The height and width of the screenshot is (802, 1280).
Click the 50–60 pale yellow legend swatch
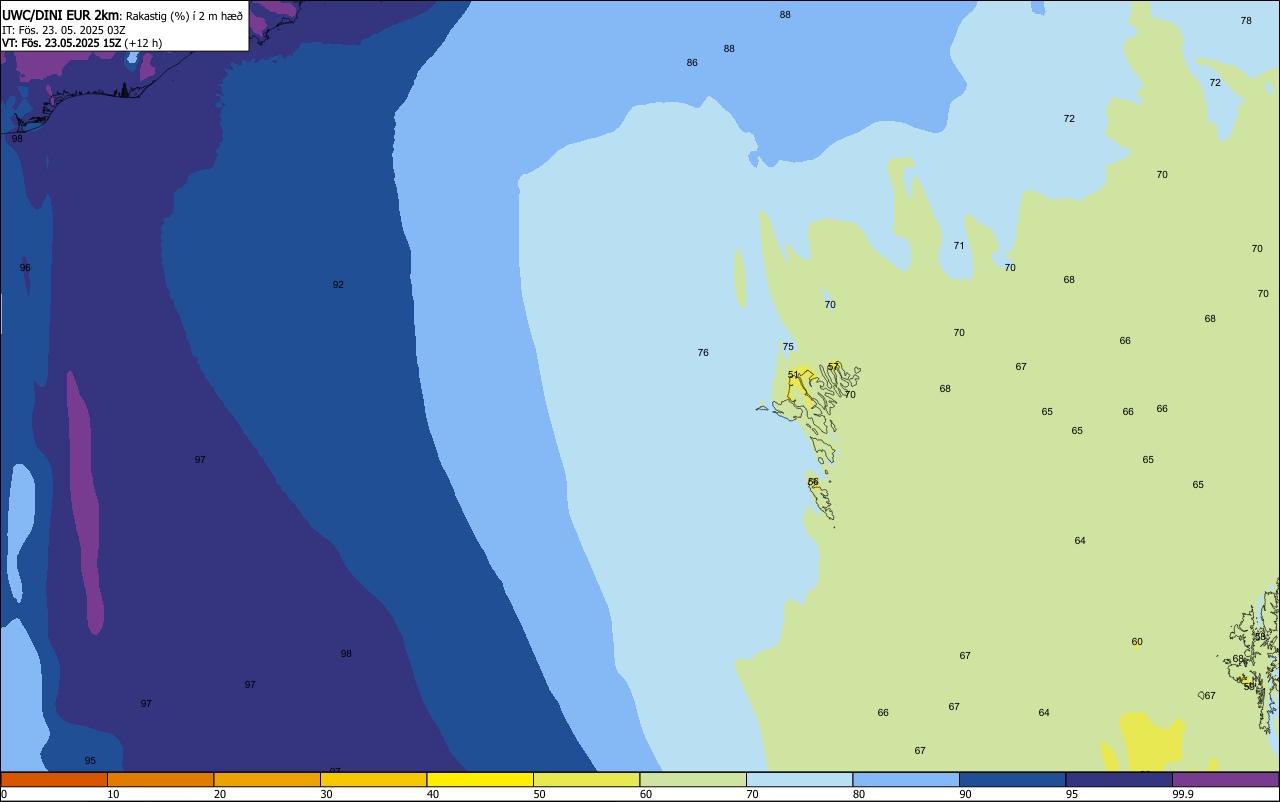click(x=586, y=779)
